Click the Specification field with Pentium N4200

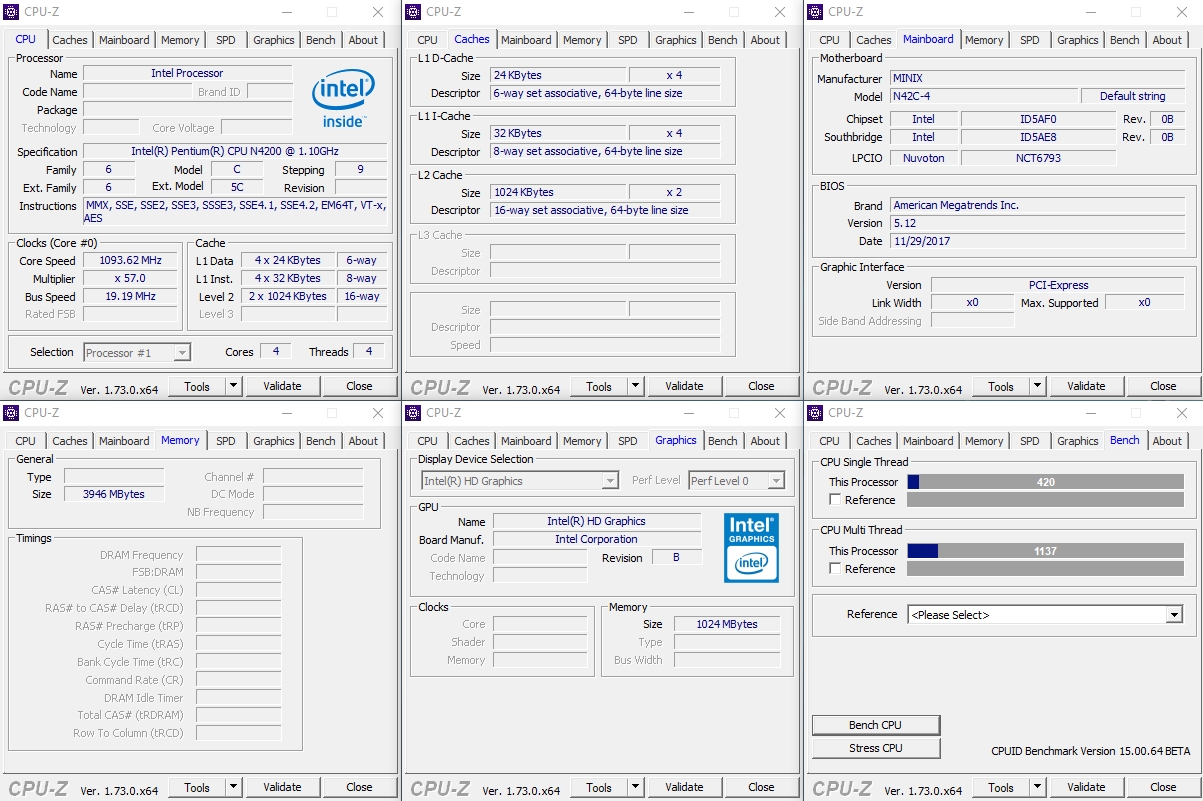tap(235, 152)
